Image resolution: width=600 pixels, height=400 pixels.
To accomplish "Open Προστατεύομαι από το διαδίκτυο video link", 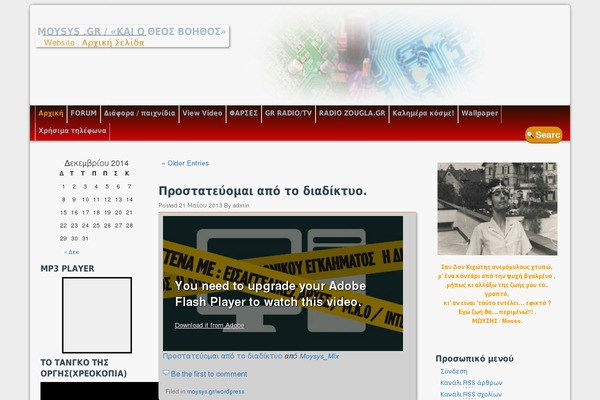I will [222, 356].
